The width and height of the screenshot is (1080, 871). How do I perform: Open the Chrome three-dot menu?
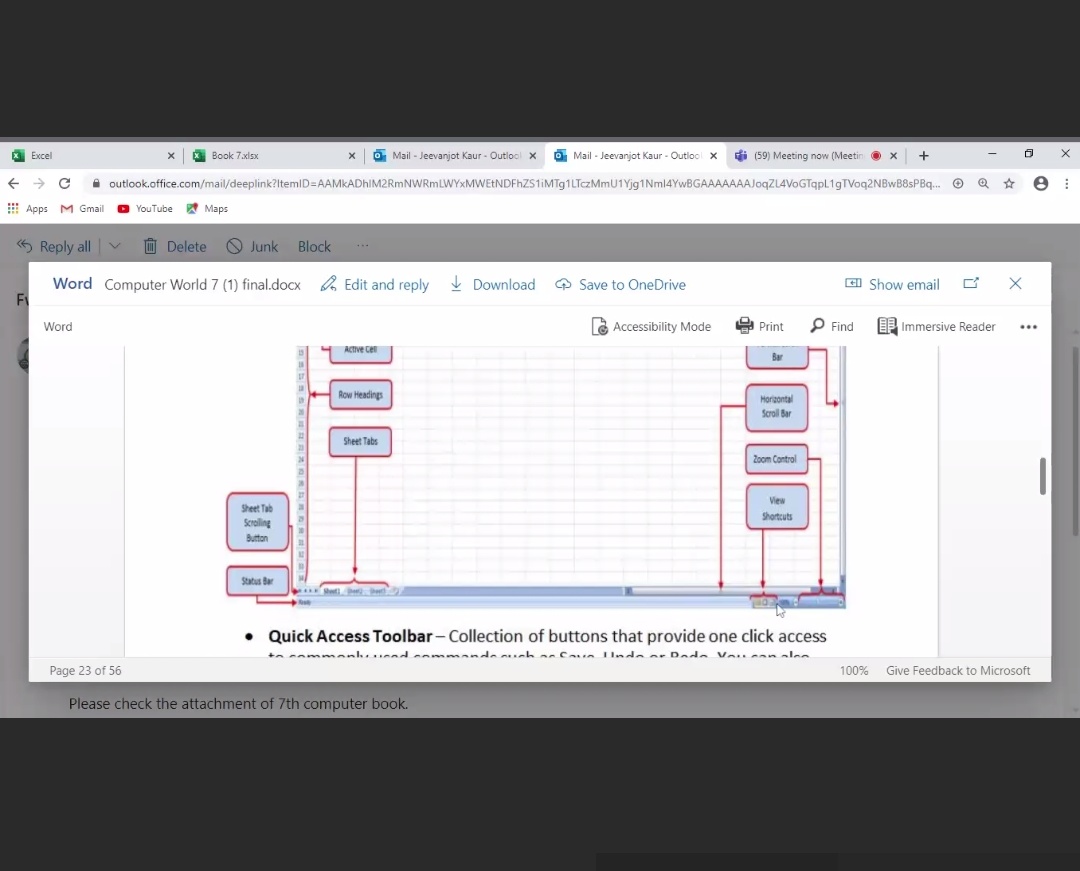click(1066, 183)
